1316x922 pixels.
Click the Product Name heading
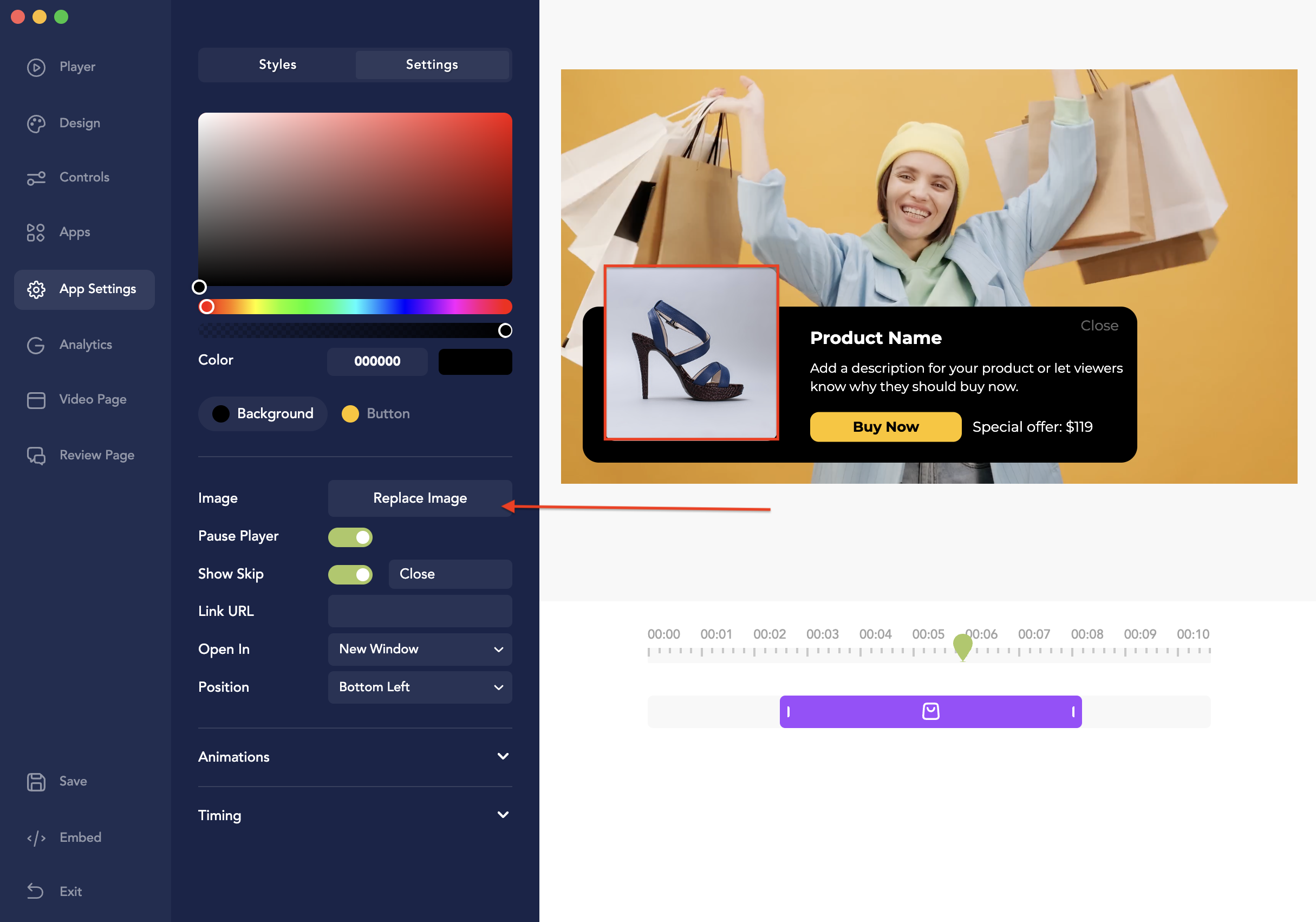(x=875, y=337)
